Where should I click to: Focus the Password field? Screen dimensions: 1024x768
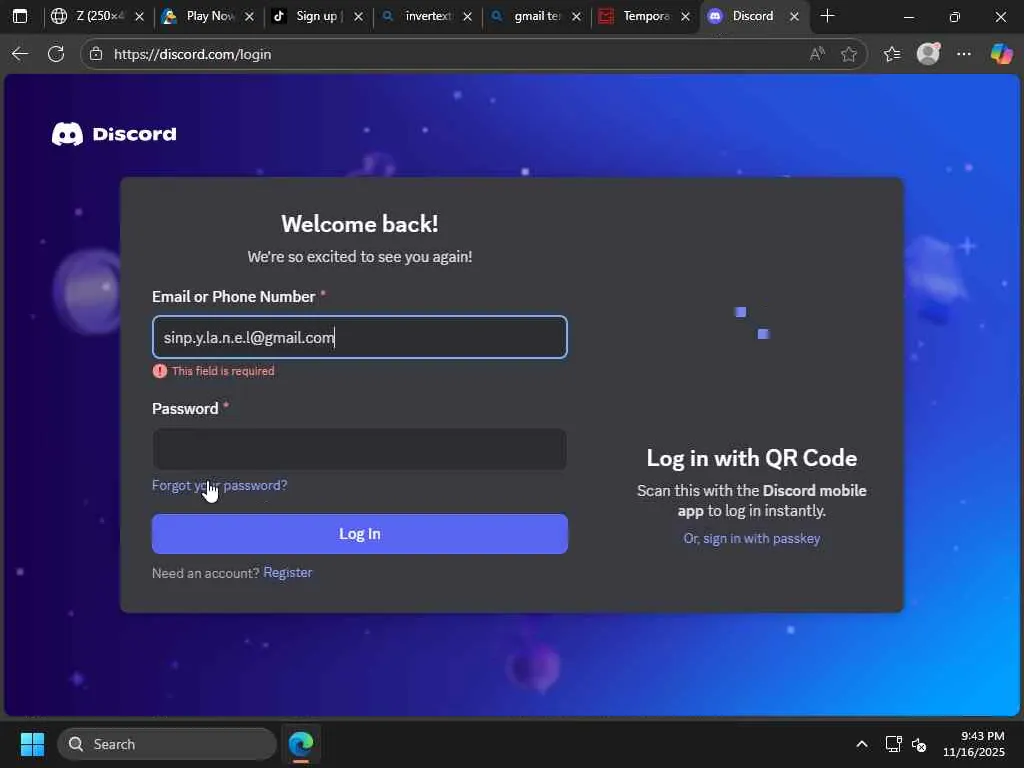[360, 449]
